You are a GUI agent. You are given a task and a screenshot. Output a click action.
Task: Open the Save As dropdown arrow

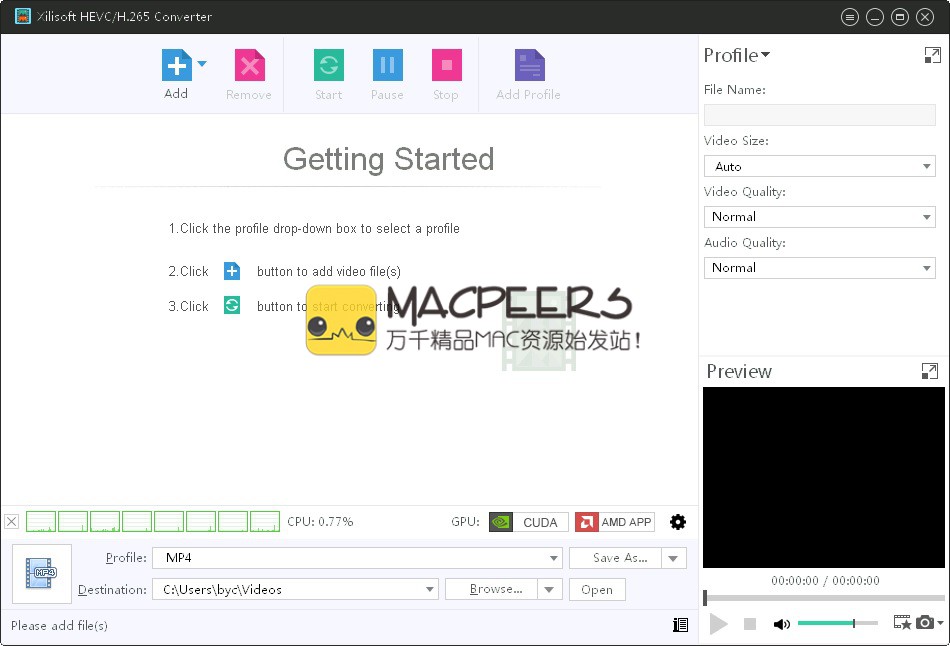(x=674, y=558)
